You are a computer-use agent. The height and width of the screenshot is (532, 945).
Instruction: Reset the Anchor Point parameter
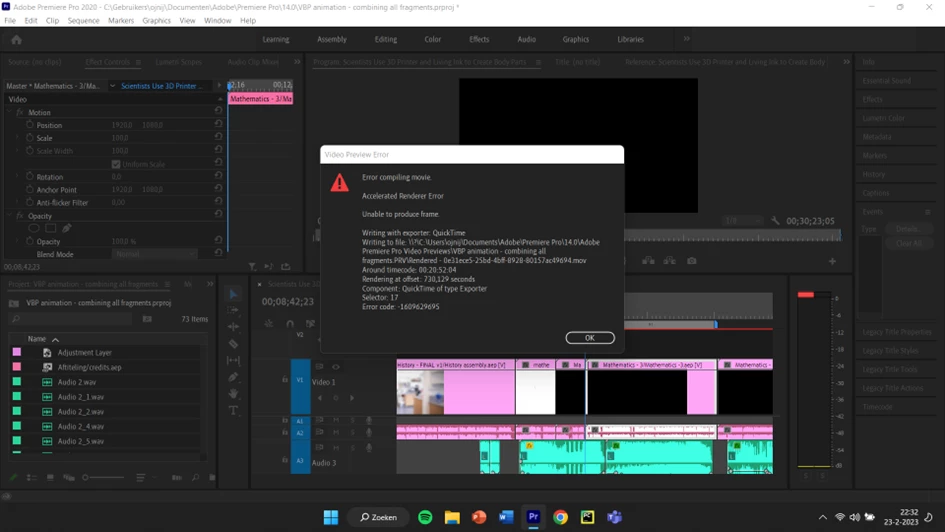(x=218, y=189)
